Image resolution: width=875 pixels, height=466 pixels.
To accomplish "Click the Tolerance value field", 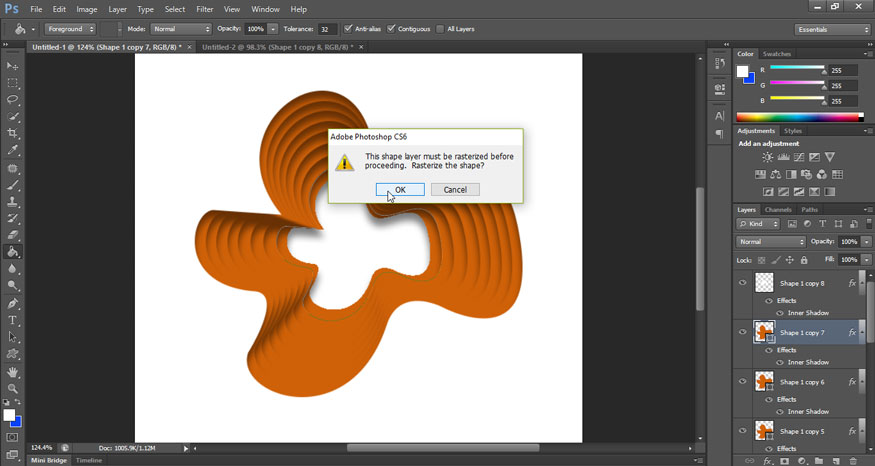I will point(328,29).
